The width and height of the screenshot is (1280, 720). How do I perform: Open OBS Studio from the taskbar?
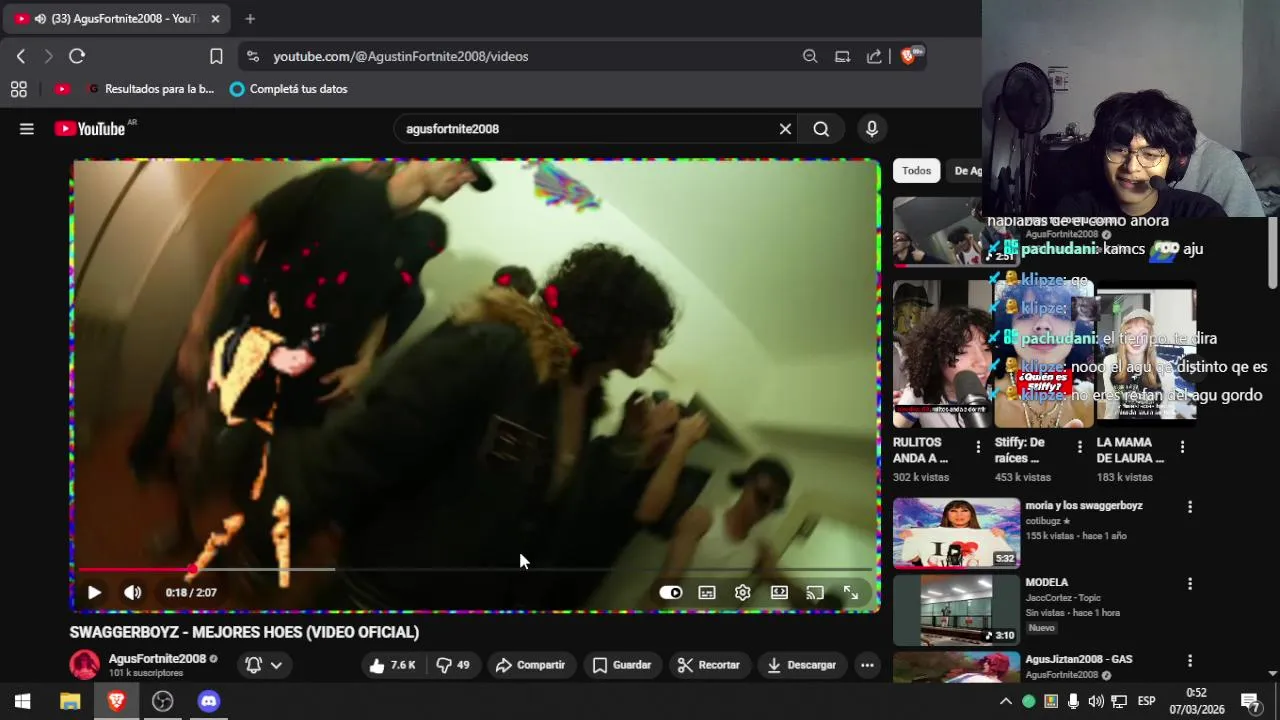point(163,701)
